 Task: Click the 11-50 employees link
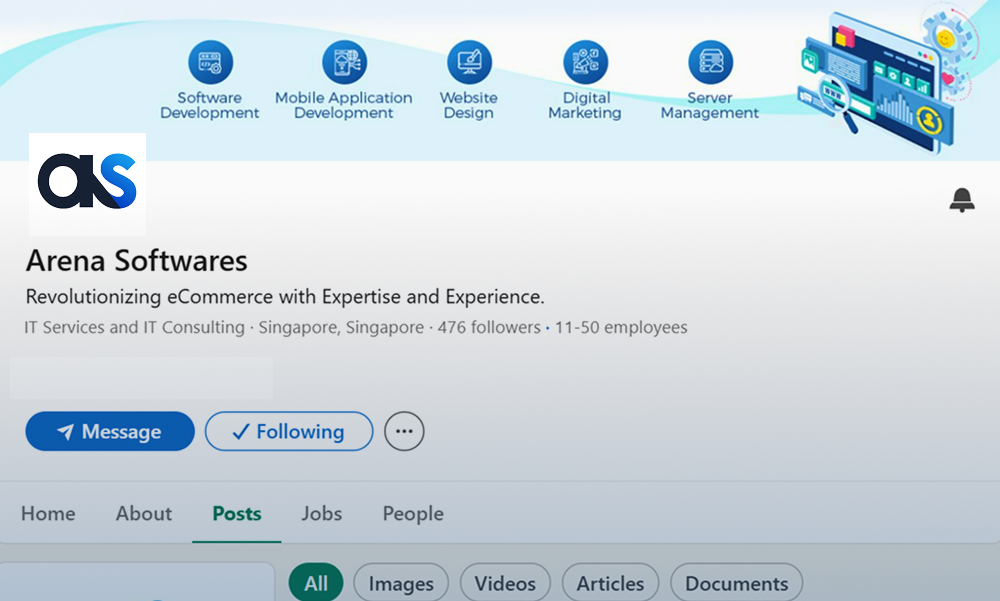coord(621,327)
